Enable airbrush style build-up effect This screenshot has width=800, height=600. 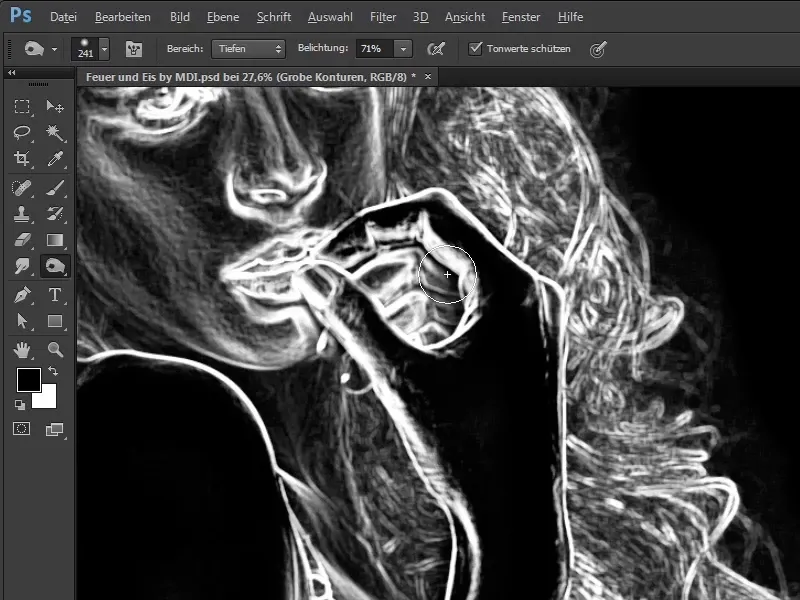[436, 49]
